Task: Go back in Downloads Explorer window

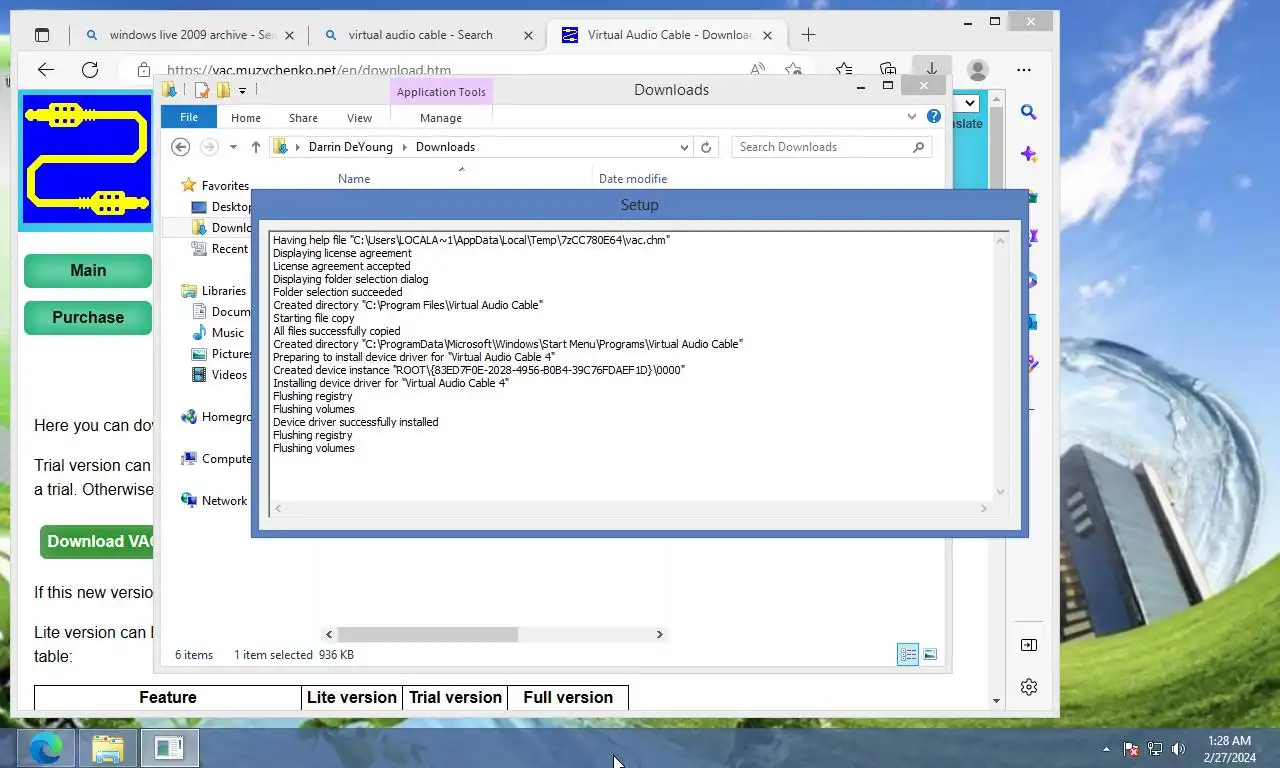Action: [x=180, y=147]
